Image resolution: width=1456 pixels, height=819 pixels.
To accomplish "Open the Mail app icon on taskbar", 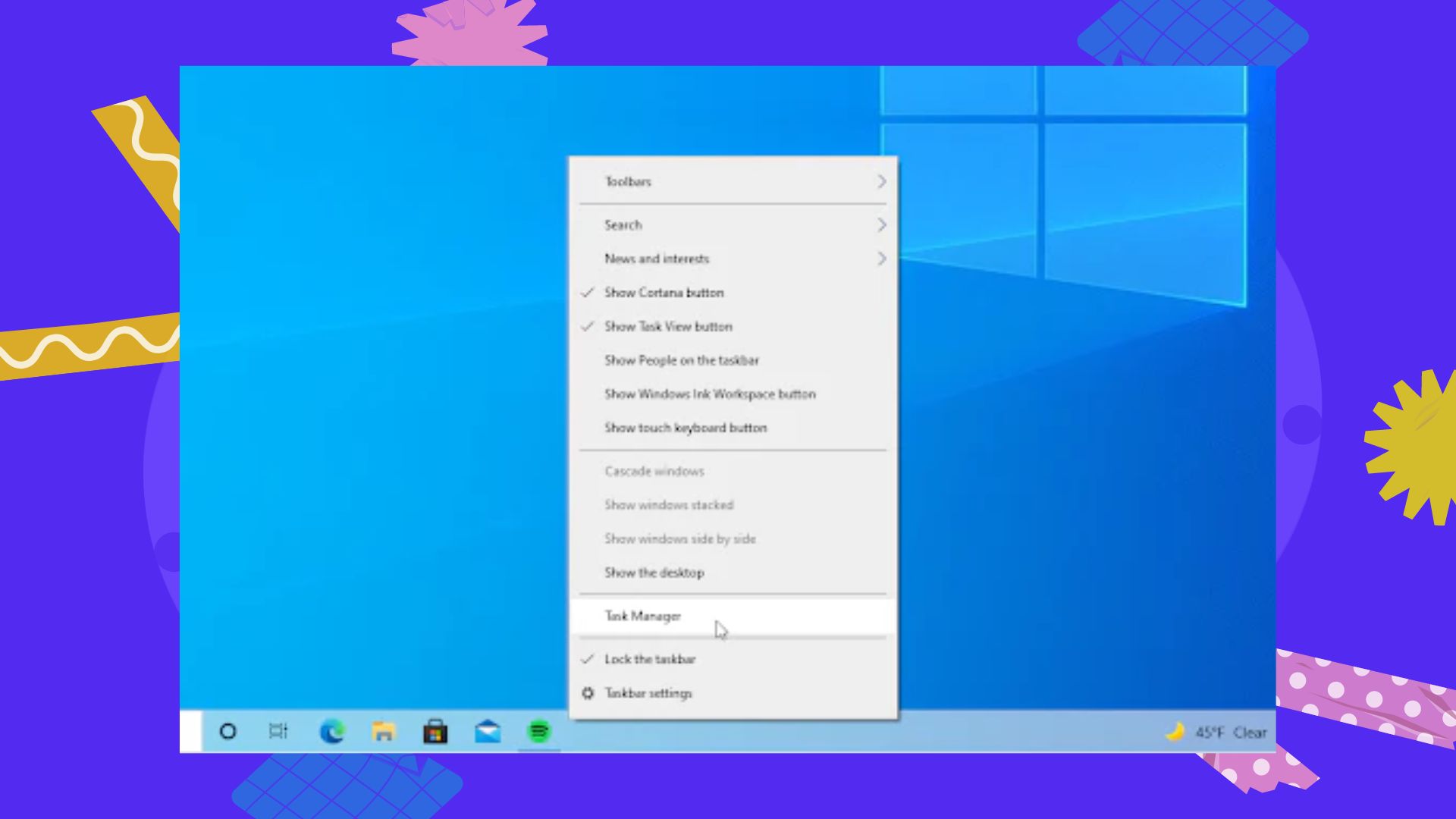I will click(x=488, y=732).
